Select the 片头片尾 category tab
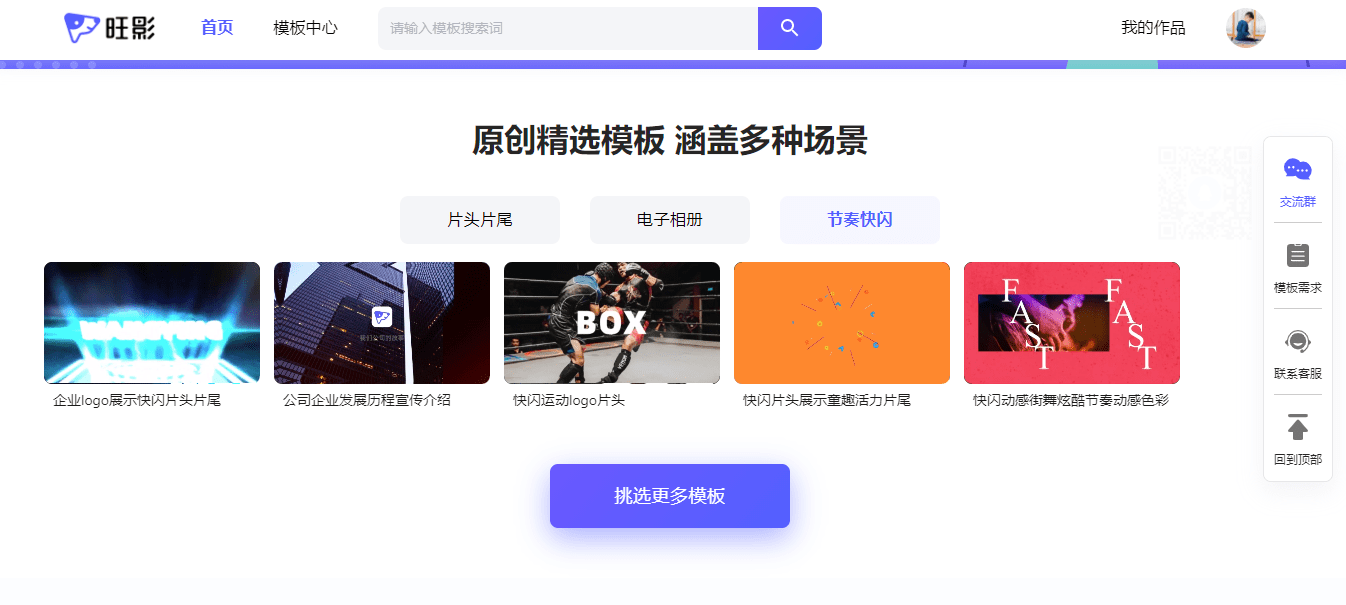The width and height of the screenshot is (1346, 605). coord(480,220)
